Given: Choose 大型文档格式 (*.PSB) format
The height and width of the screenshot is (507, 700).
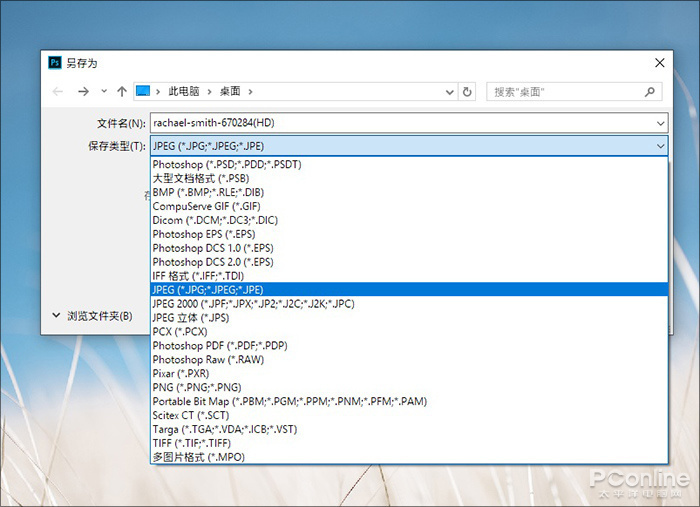Looking at the screenshot, I should (x=409, y=179).
